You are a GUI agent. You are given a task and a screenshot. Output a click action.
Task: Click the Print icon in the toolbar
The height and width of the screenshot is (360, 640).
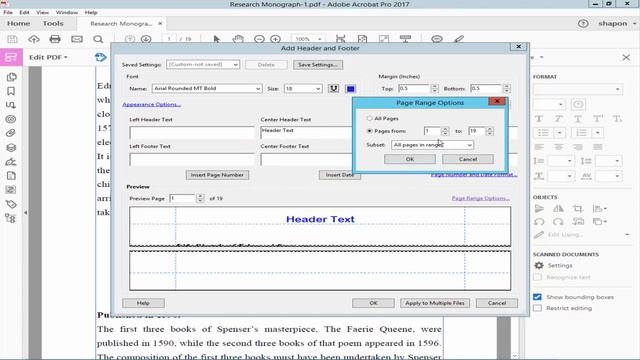tap(55, 39)
